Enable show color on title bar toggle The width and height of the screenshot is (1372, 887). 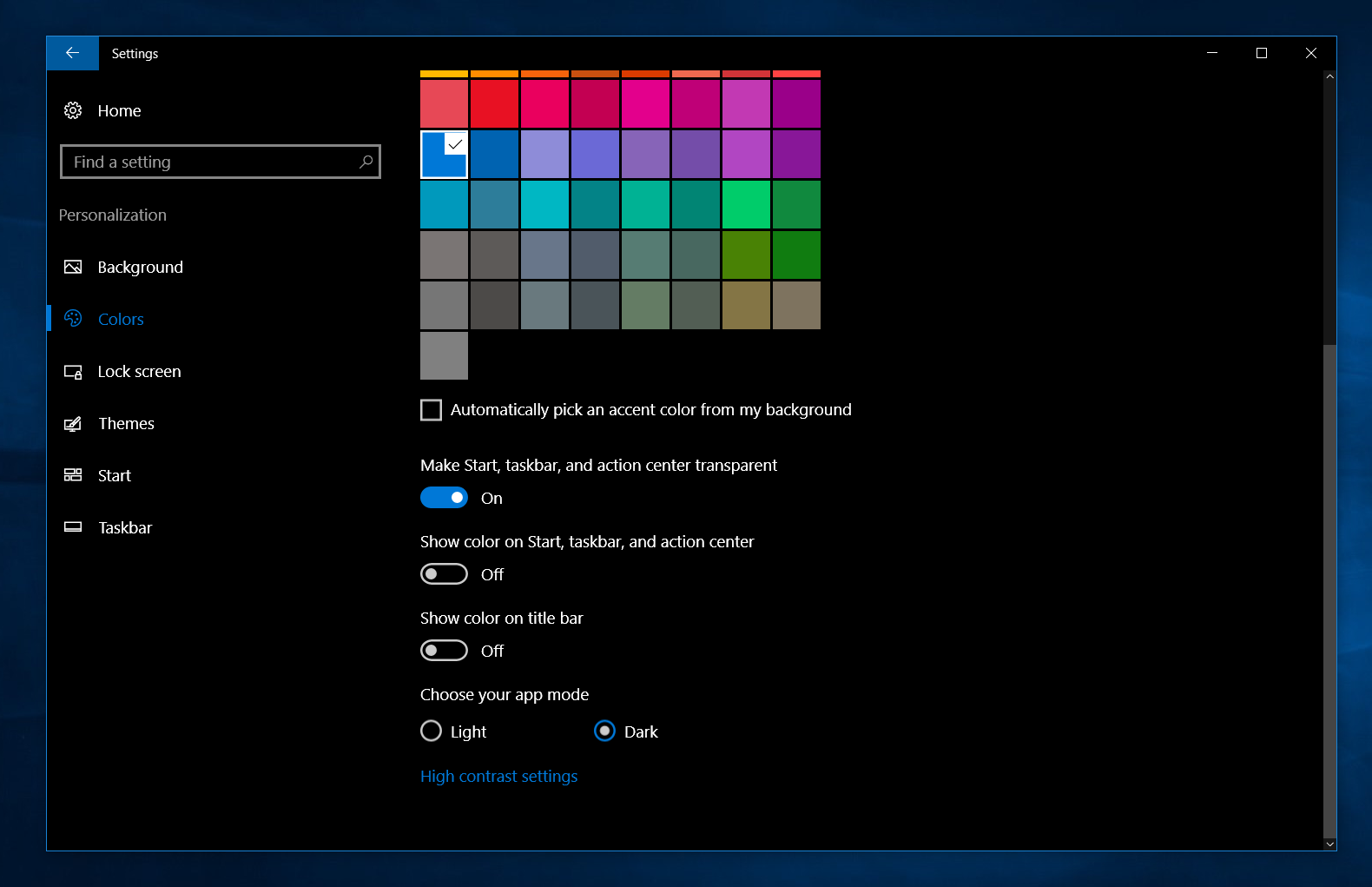pyautogui.click(x=444, y=651)
